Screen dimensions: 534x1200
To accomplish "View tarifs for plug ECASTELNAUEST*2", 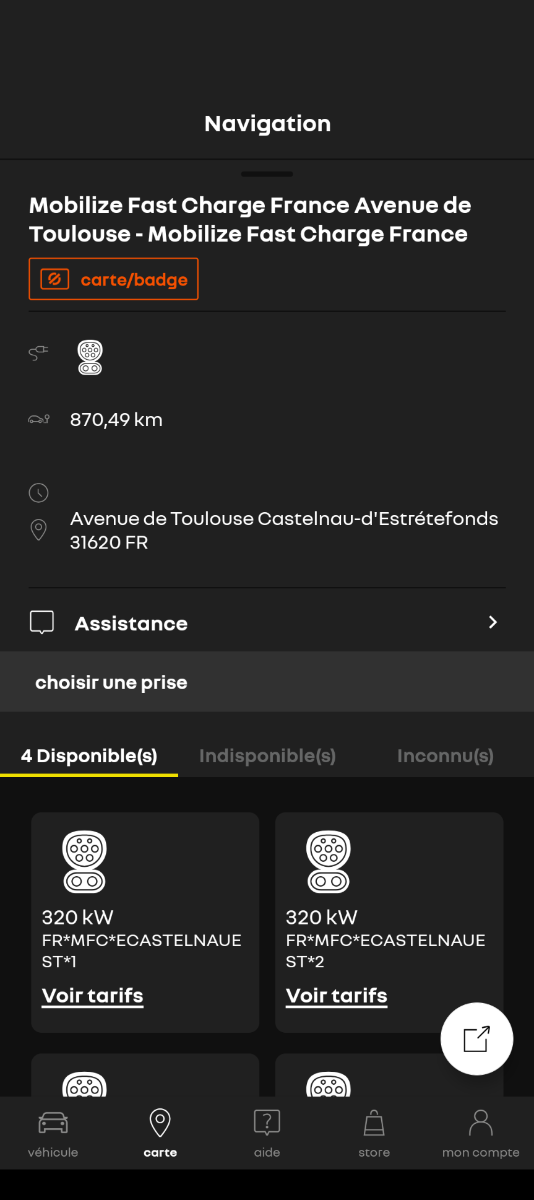I will 336,996.
